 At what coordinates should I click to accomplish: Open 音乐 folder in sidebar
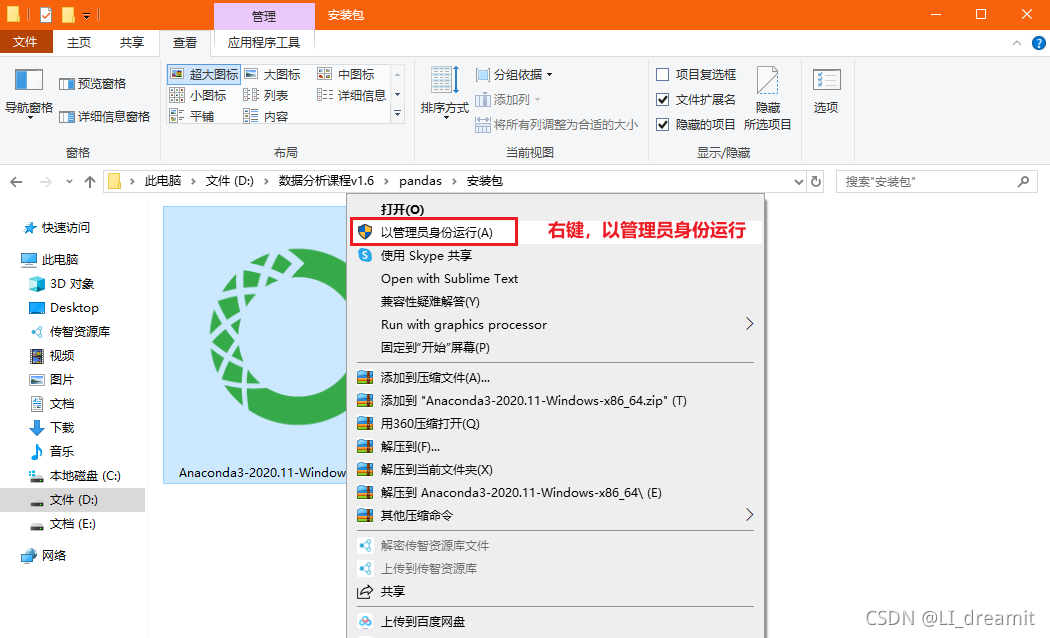pos(52,452)
